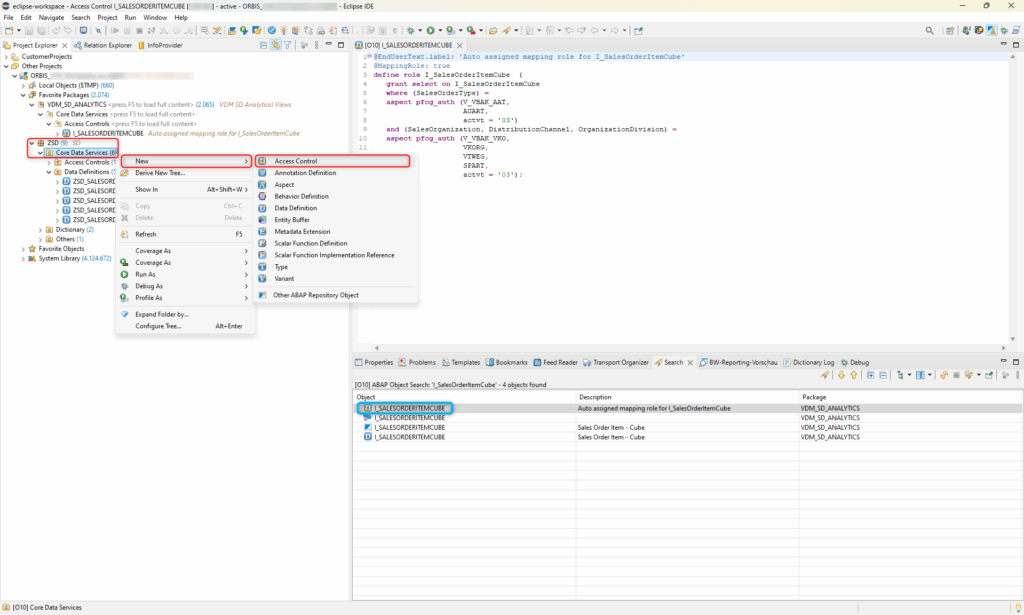Click the Run dropdown arrow in toolbar

click(x=441, y=31)
